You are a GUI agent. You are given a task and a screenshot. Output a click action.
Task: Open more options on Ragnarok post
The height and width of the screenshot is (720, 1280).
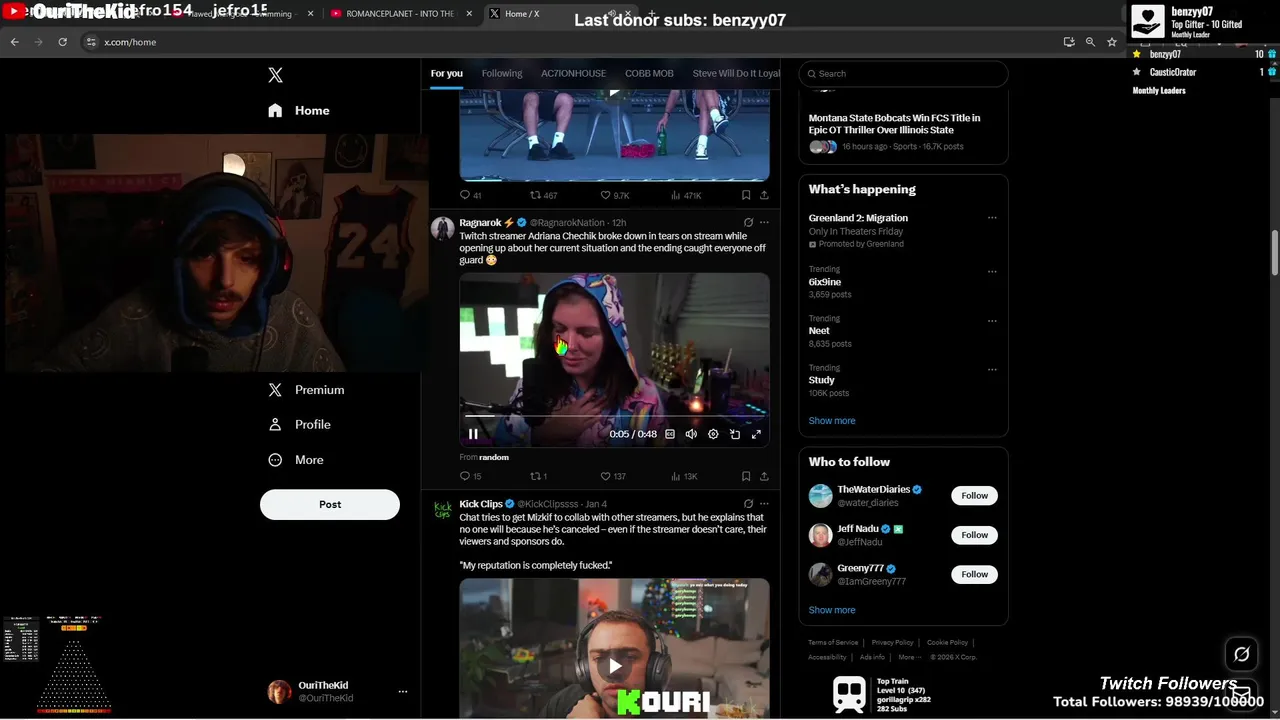(x=764, y=223)
